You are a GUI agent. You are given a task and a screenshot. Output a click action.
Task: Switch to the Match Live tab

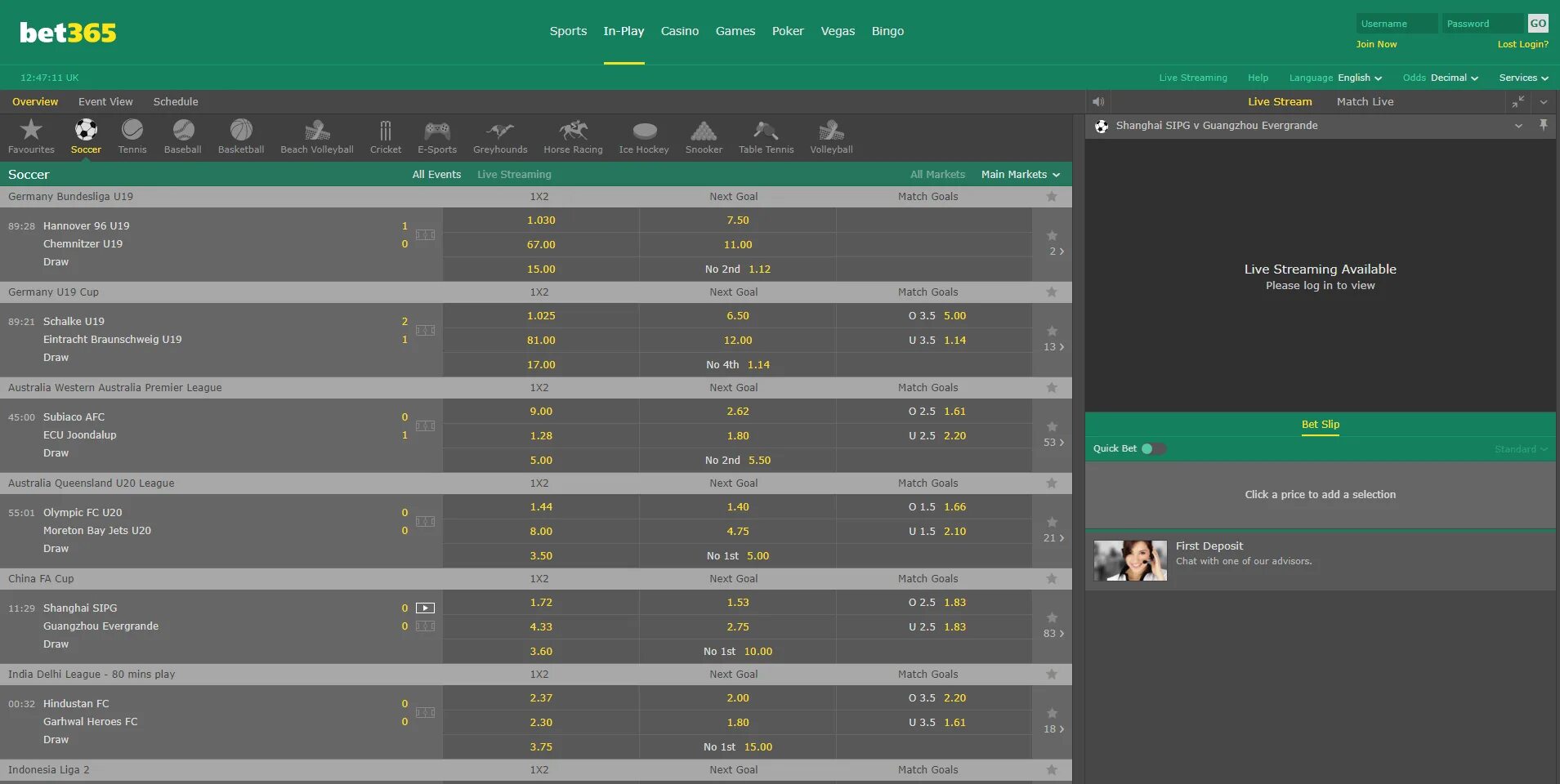point(1365,102)
